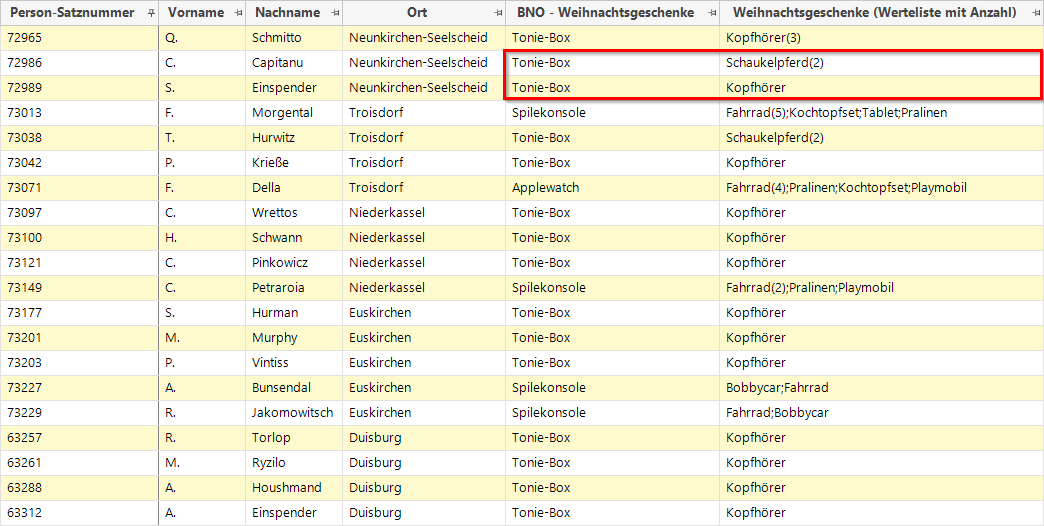Click Spilekonsole in Petraroia's row
1044x526 pixels.
tap(549, 288)
